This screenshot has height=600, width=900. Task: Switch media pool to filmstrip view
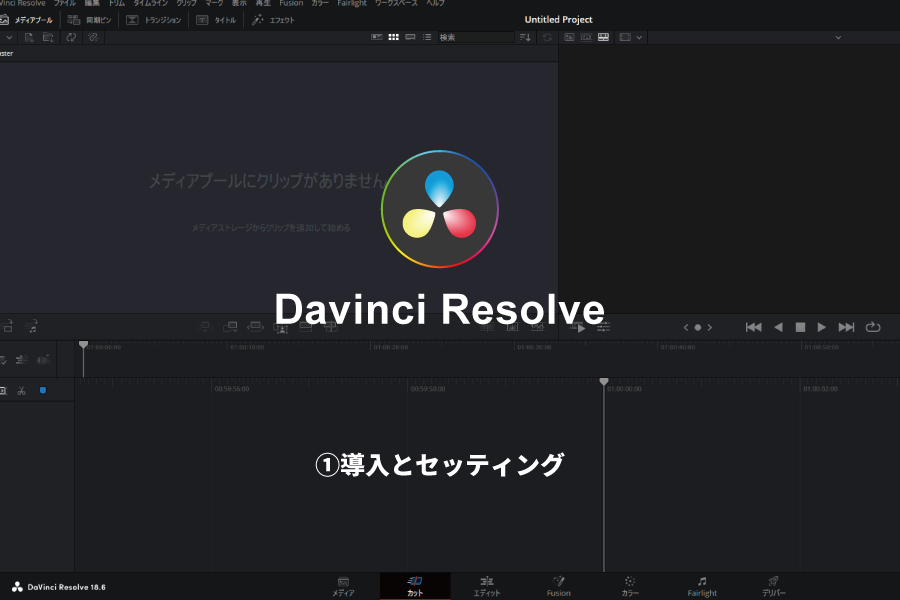(x=410, y=37)
